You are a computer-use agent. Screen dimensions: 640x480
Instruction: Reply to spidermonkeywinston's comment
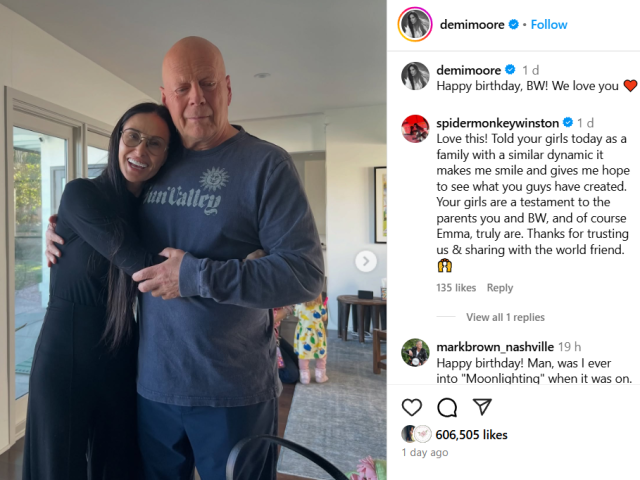500,288
